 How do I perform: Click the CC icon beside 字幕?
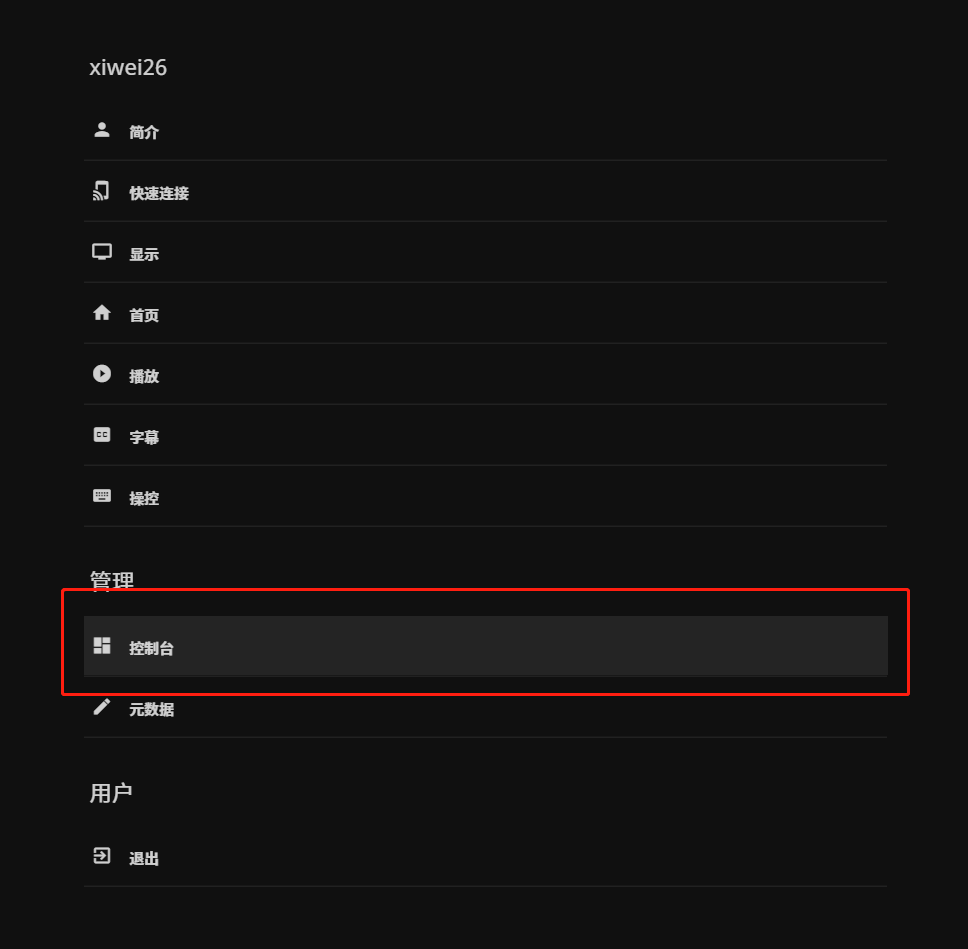coord(102,435)
